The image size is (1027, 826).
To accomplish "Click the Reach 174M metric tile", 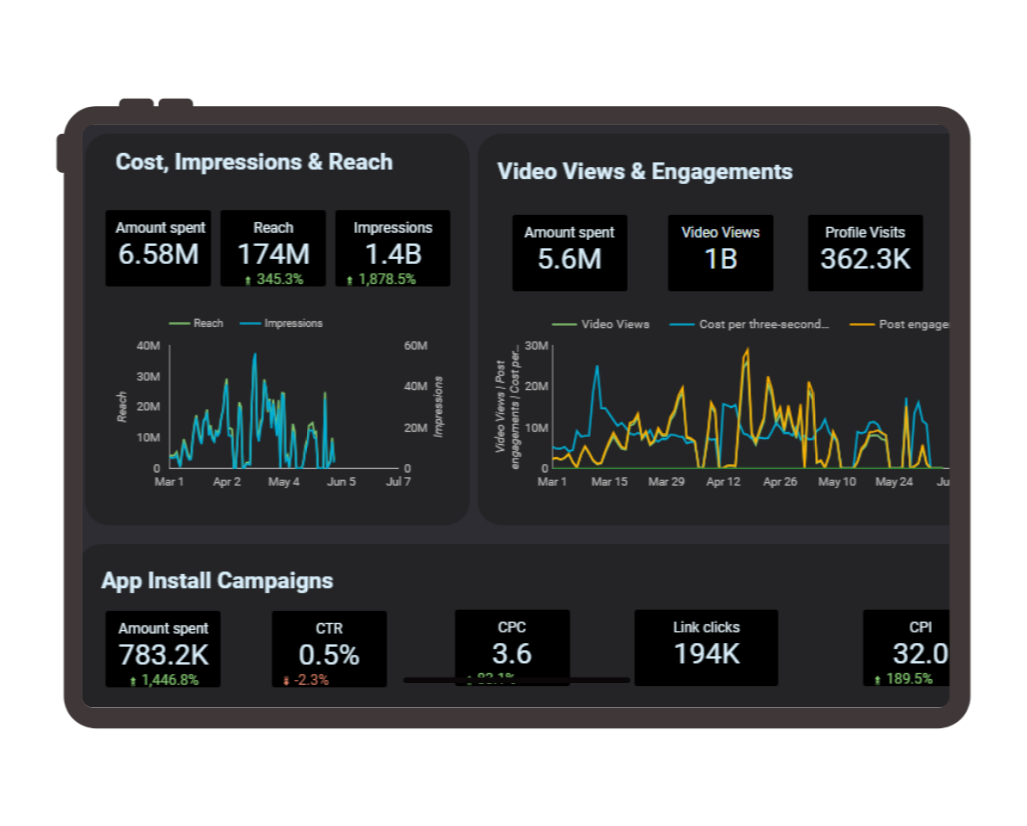I will tap(273, 248).
